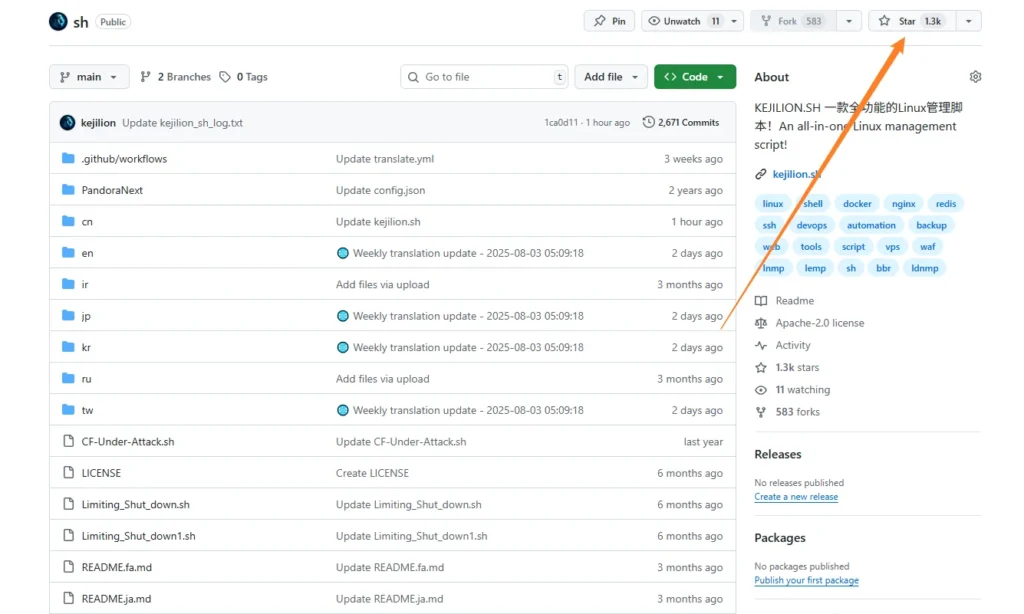
Task: Click the kejilion author name in commit bar
Action: 98,122
